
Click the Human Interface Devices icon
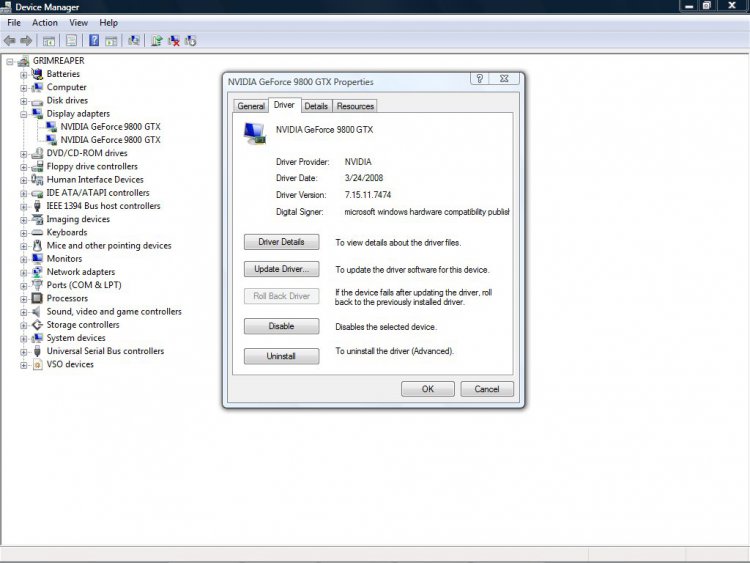[37, 180]
